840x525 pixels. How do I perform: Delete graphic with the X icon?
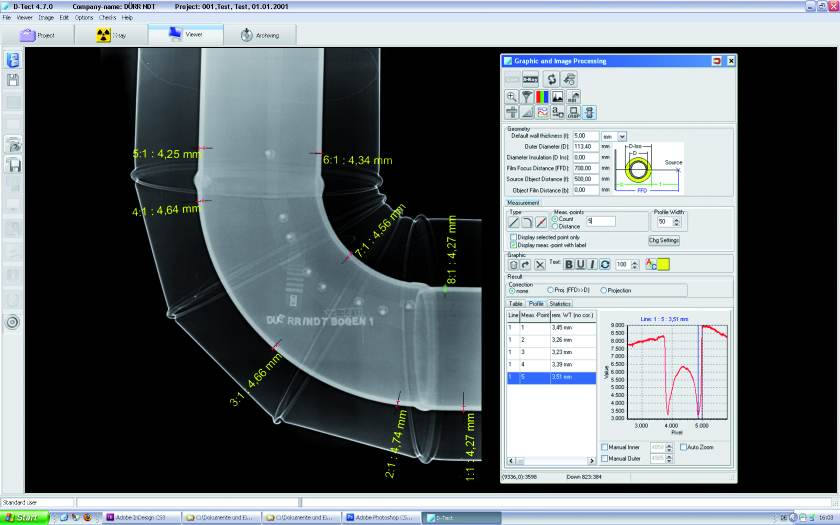(x=540, y=264)
